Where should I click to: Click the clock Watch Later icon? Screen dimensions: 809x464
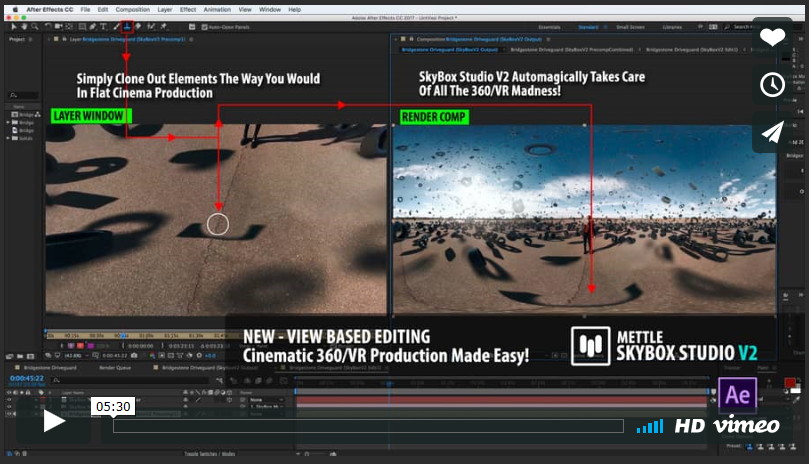click(772, 84)
